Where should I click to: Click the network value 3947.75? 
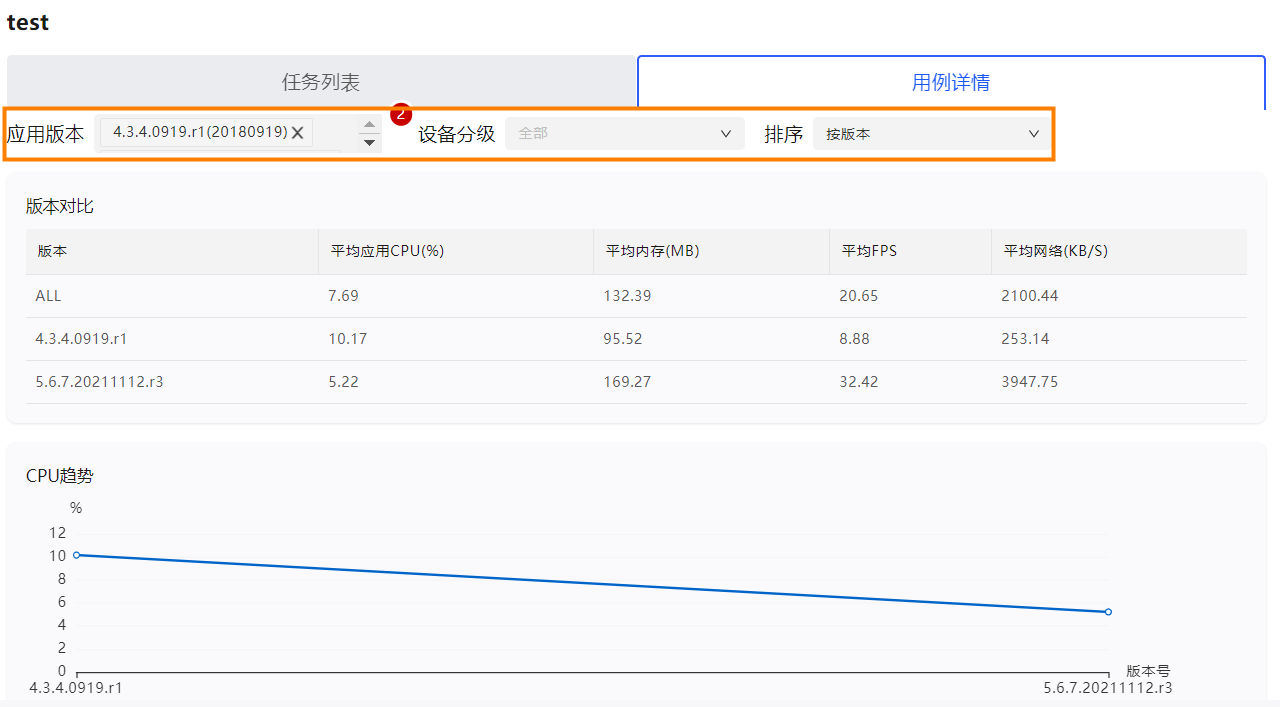click(1030, 382)
